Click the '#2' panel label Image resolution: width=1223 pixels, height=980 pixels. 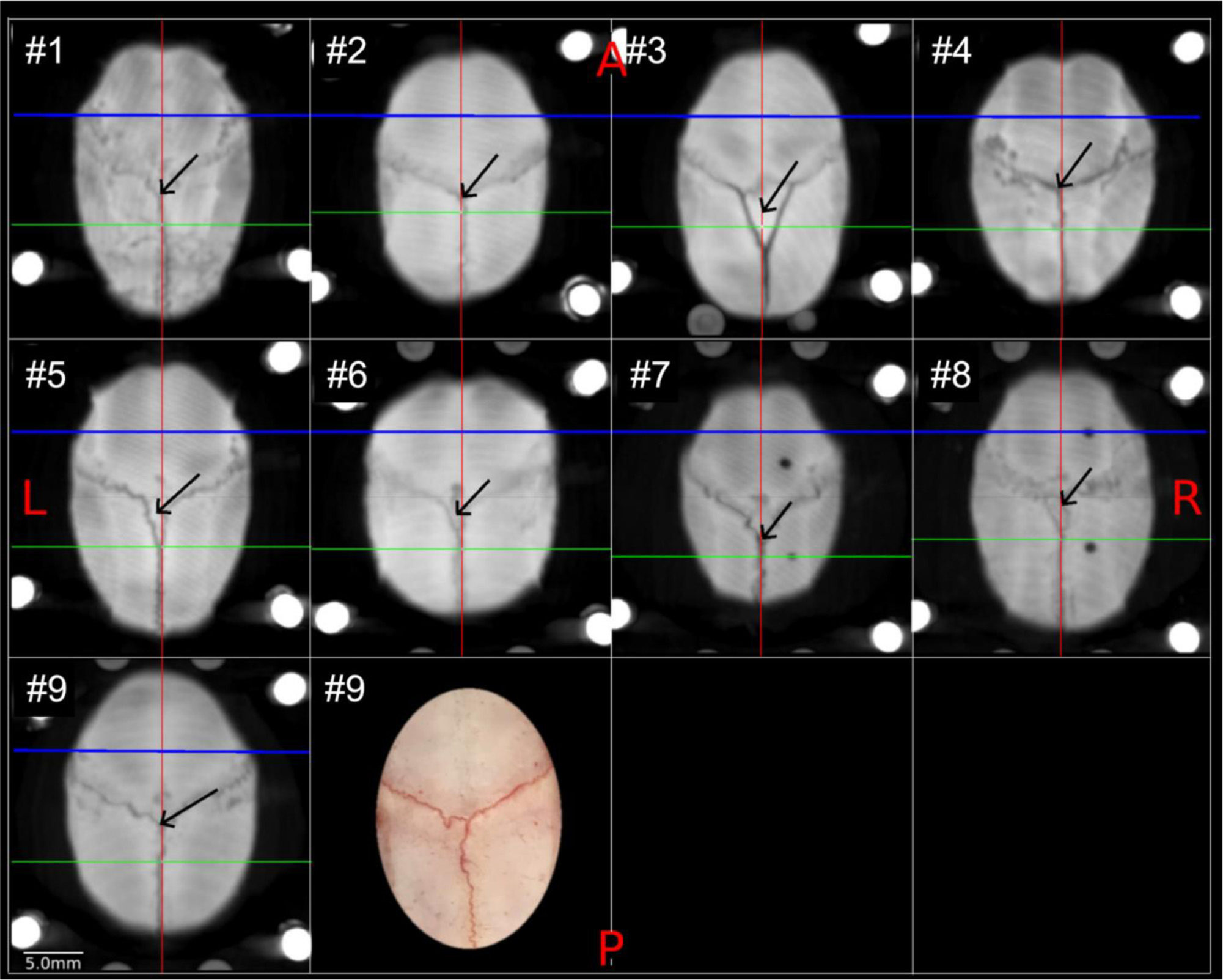(x=346, y=50)
